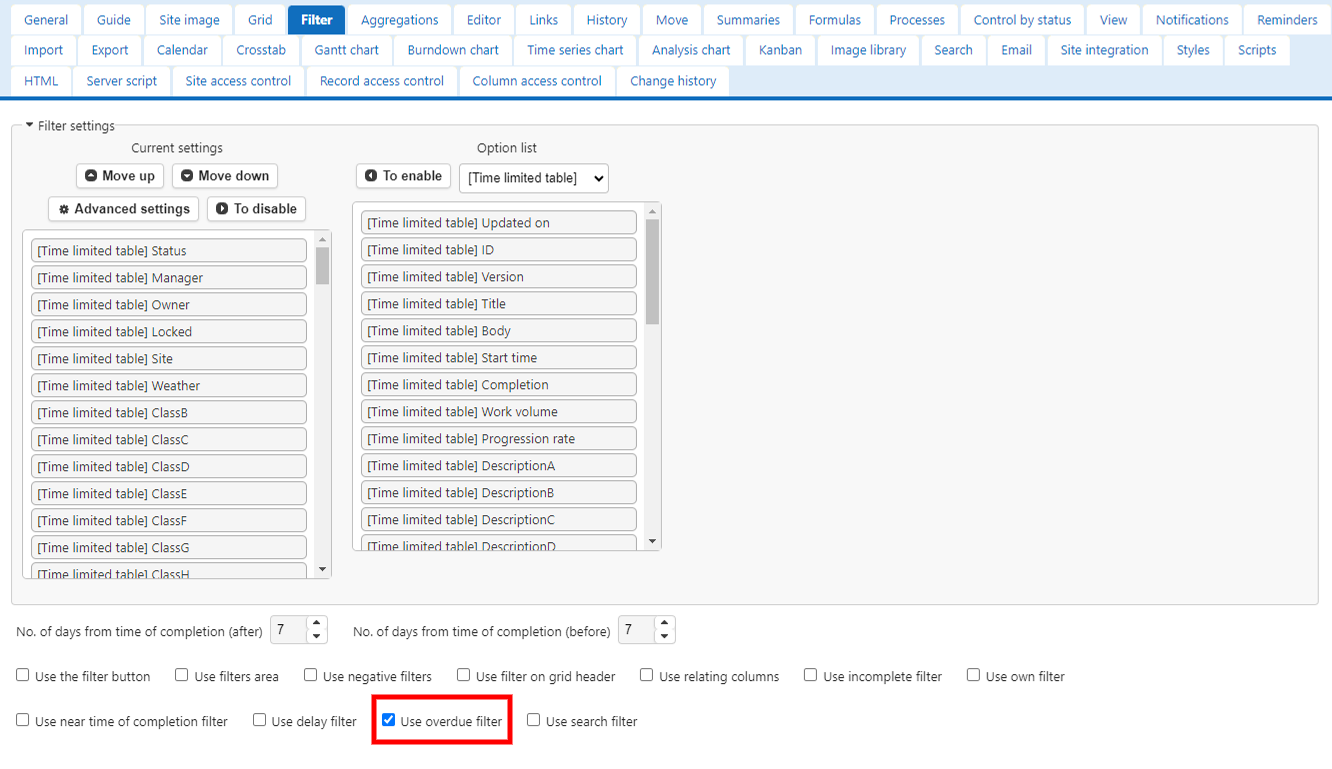Click the option list scrollbar thumb

652,272
